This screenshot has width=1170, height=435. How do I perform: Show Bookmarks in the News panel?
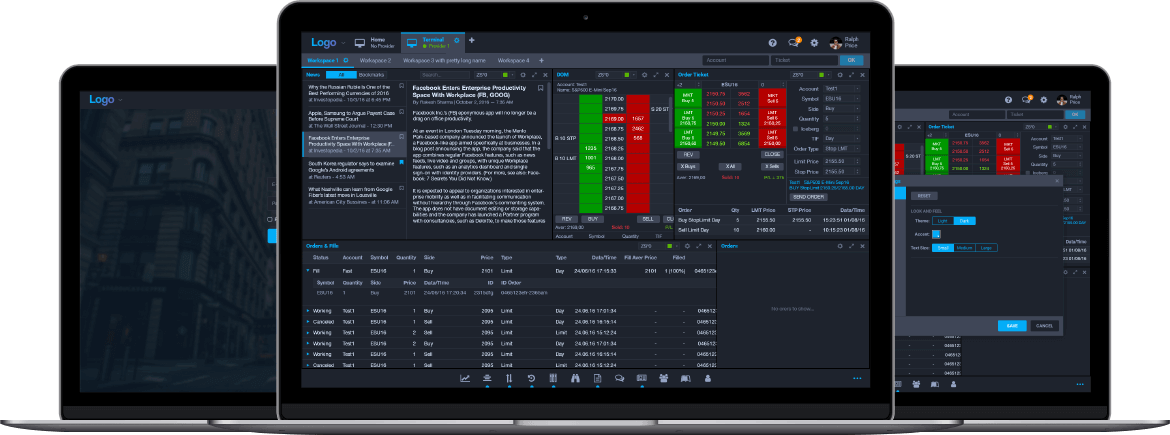click(372, 75)
